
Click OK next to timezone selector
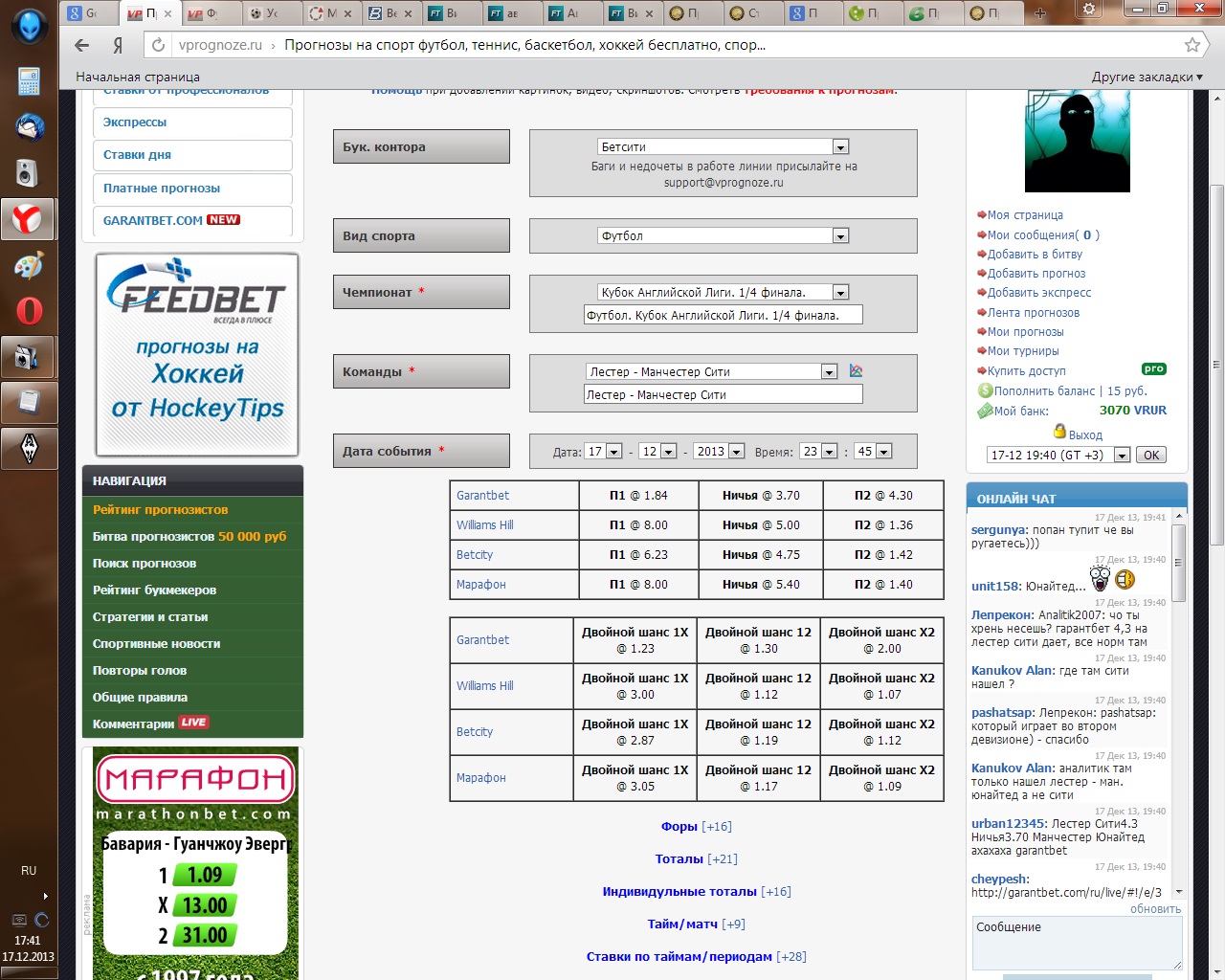click(1151, 455)
